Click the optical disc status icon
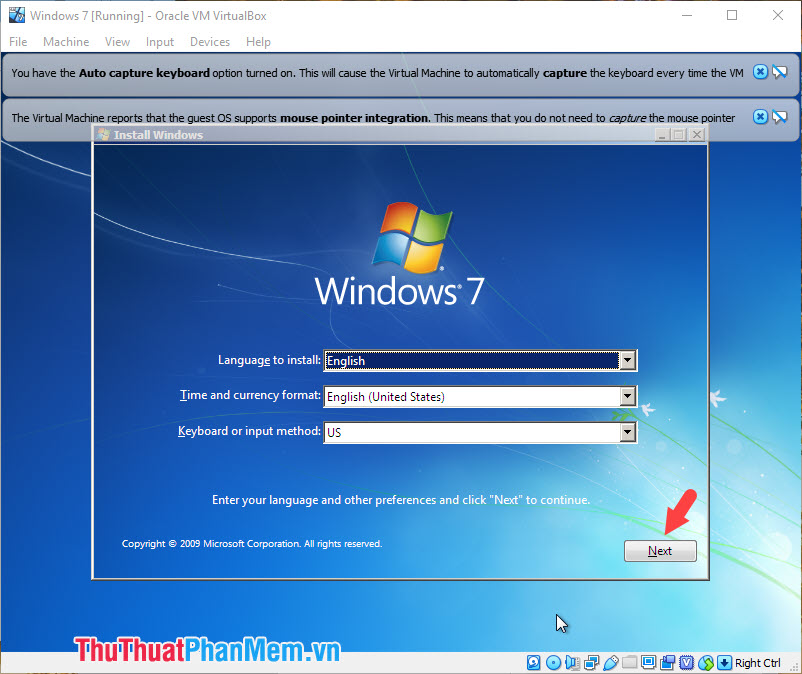This screenshot has width=802, height=674. pyautogui.click(x=553, y=663)
